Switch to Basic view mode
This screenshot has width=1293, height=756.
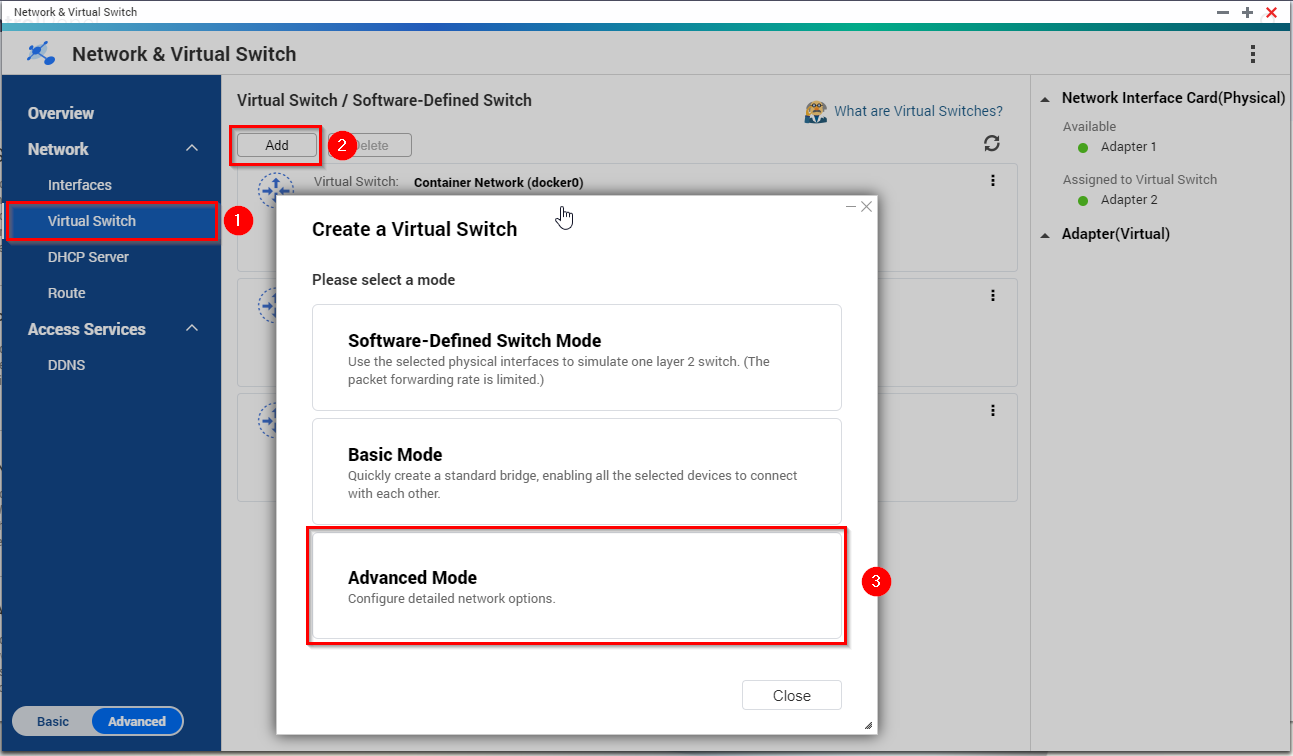[53, 721]
